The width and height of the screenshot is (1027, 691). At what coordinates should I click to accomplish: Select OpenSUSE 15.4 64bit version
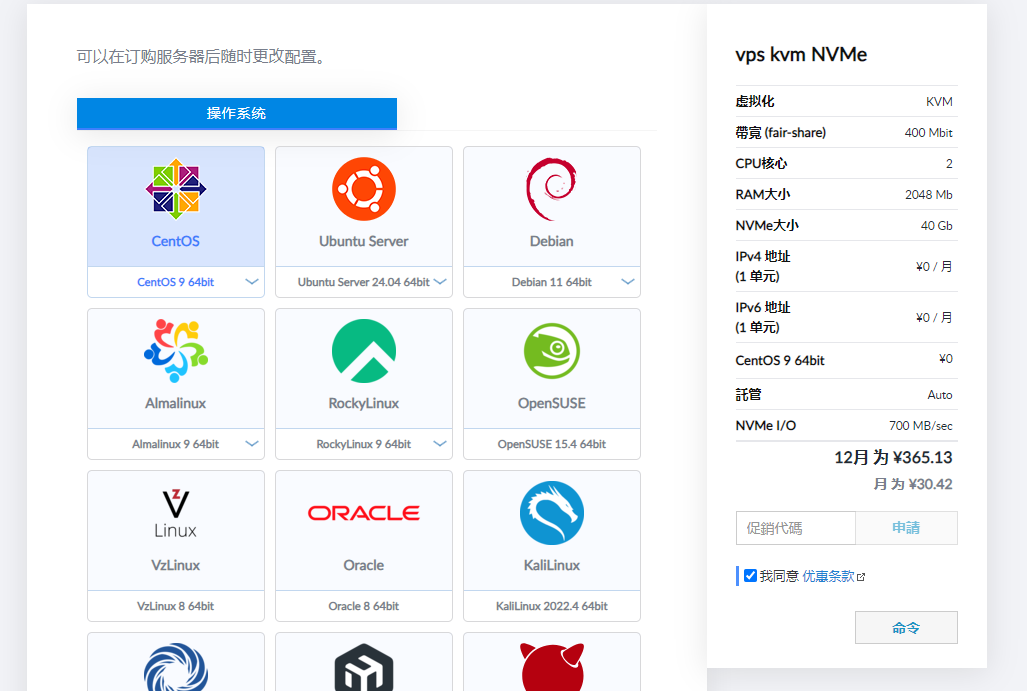coord(551,443)
